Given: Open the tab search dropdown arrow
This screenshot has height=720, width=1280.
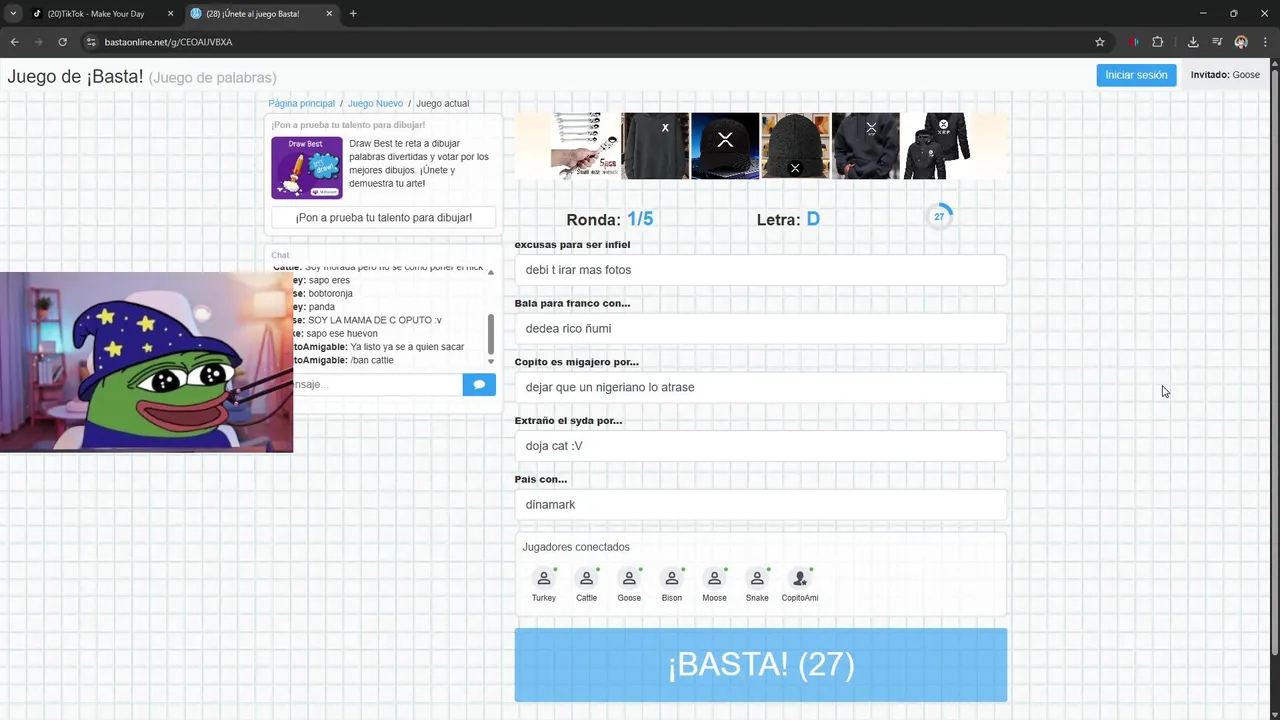Looking at the screenshot, I should pyautogui.click(x=13, y=14).
